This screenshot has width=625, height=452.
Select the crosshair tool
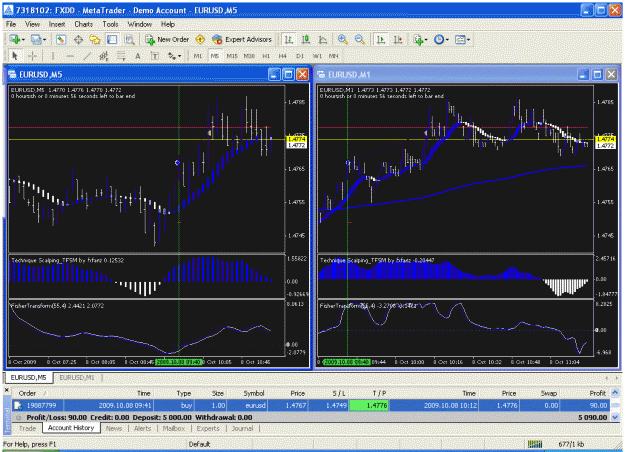[x=32, y=56]
